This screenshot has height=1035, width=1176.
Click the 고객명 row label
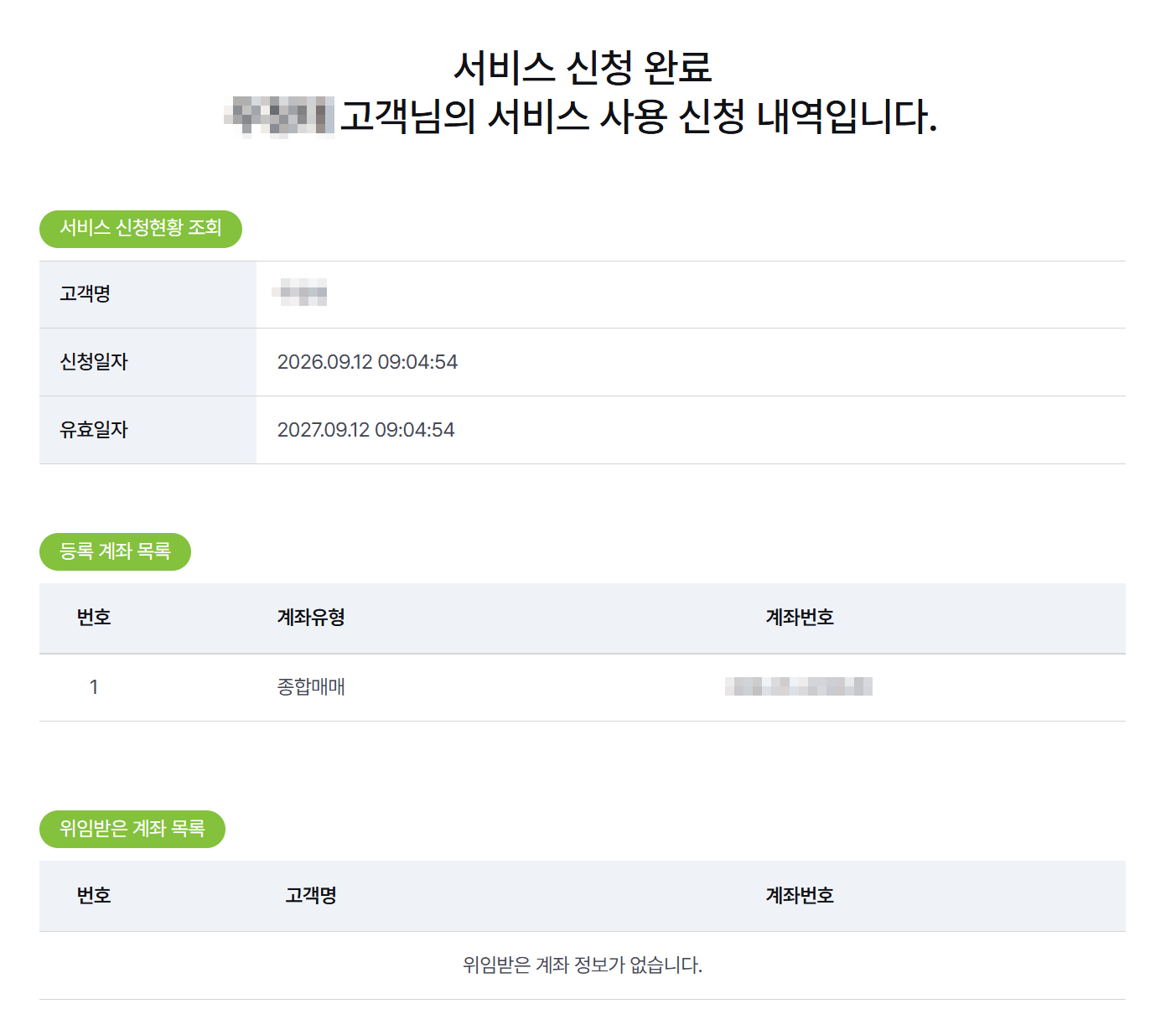[85, 294]
